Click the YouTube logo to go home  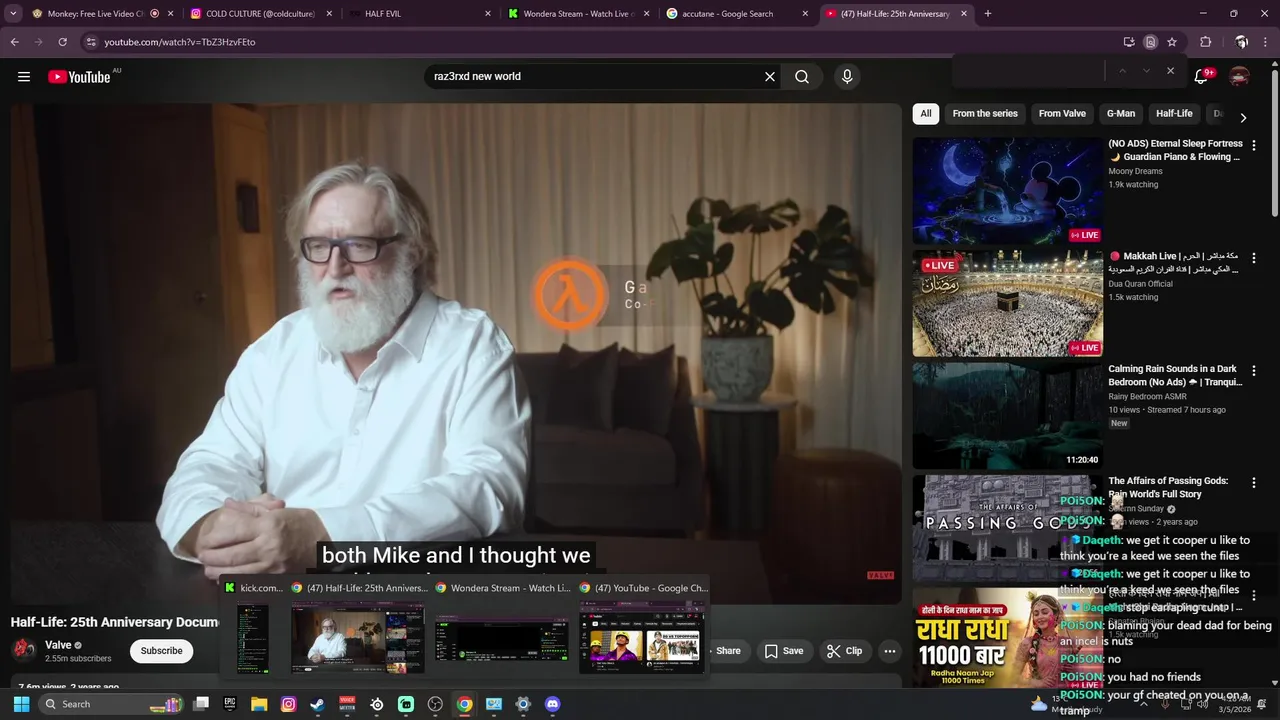point(79,77)
